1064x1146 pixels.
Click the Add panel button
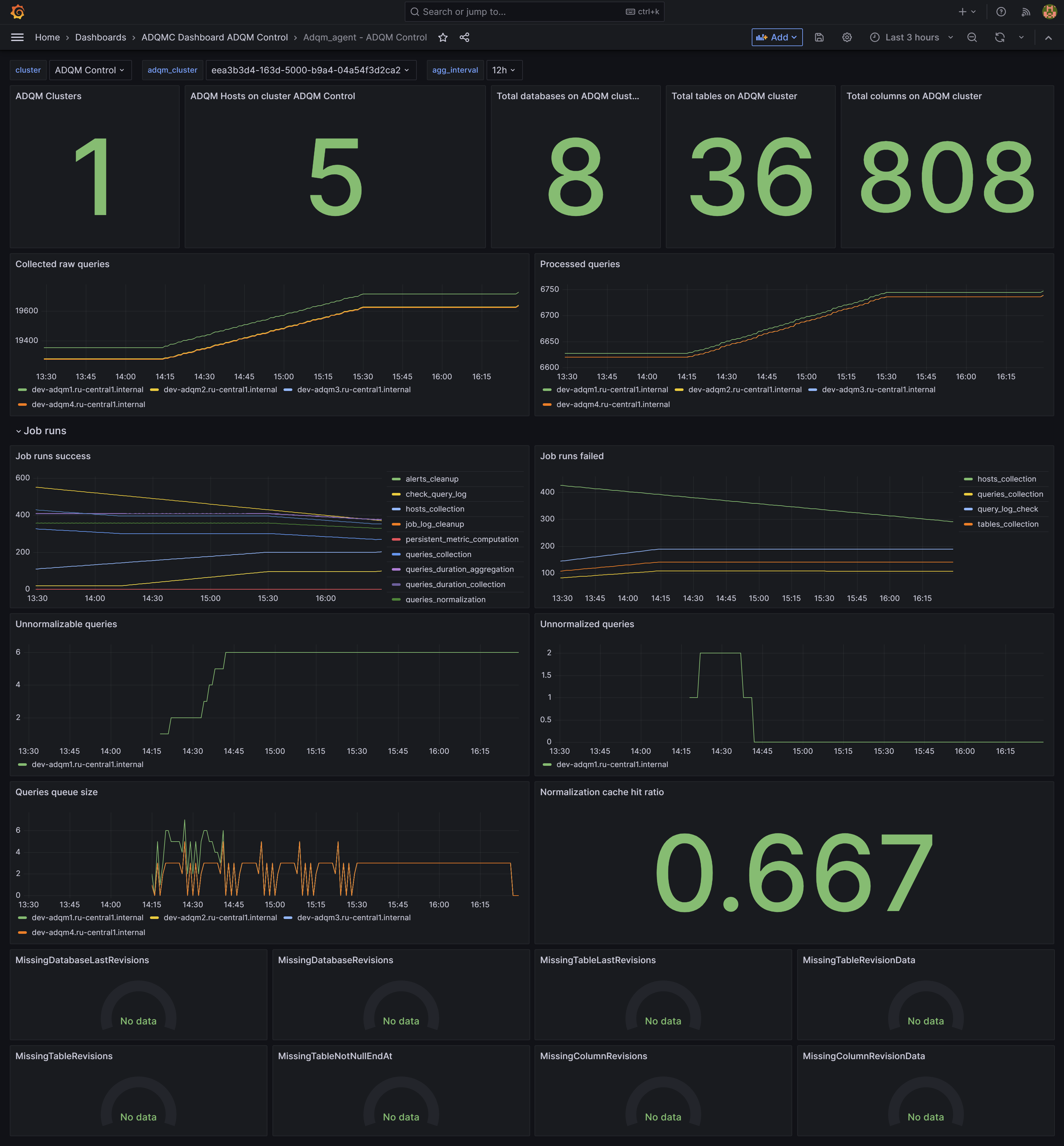click(x=777, y=37)
